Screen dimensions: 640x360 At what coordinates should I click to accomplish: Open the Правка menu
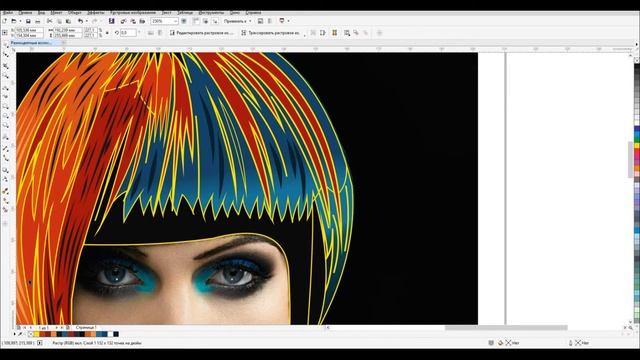coord(24,13)
